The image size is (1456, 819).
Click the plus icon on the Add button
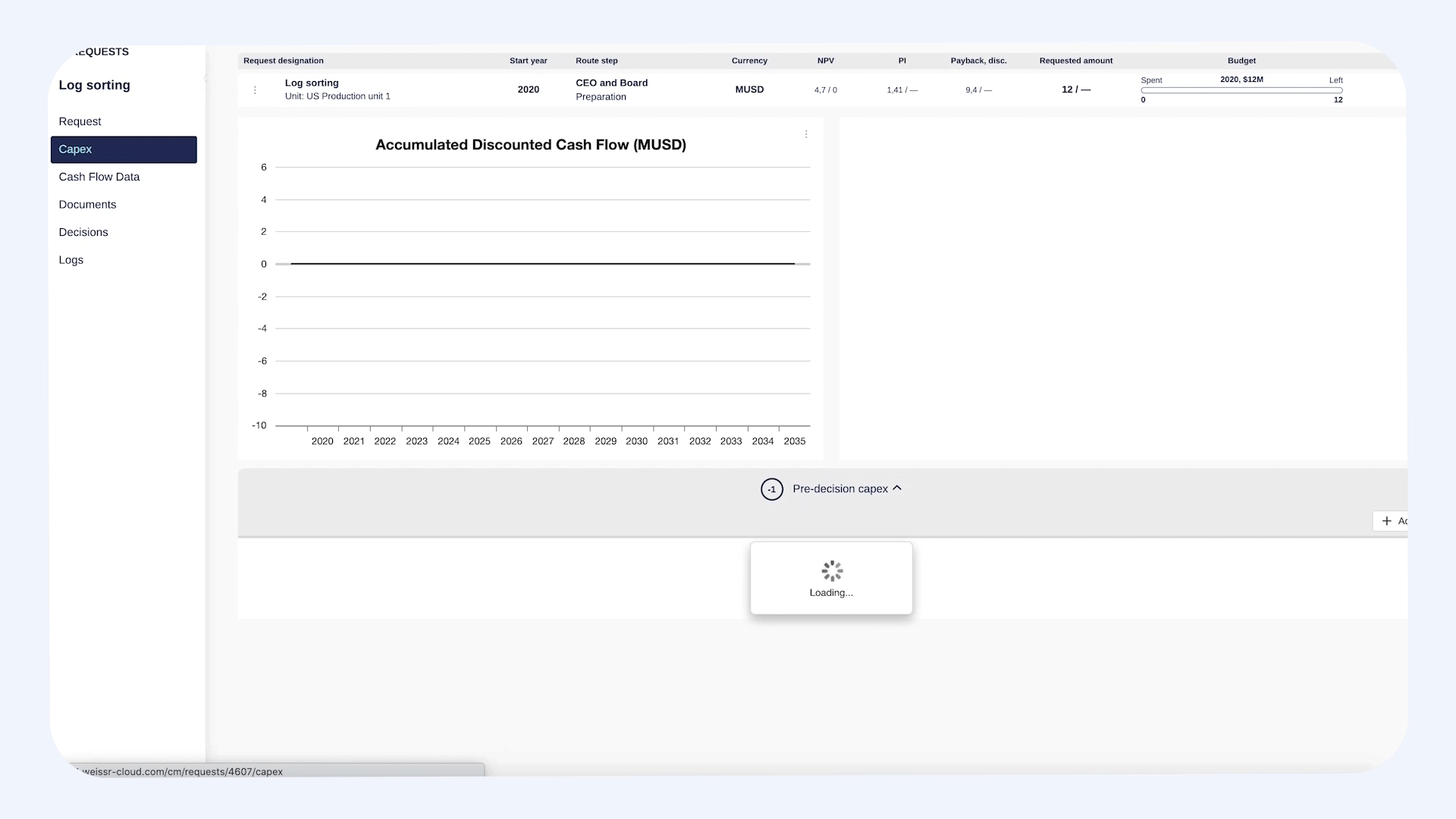1389,521
